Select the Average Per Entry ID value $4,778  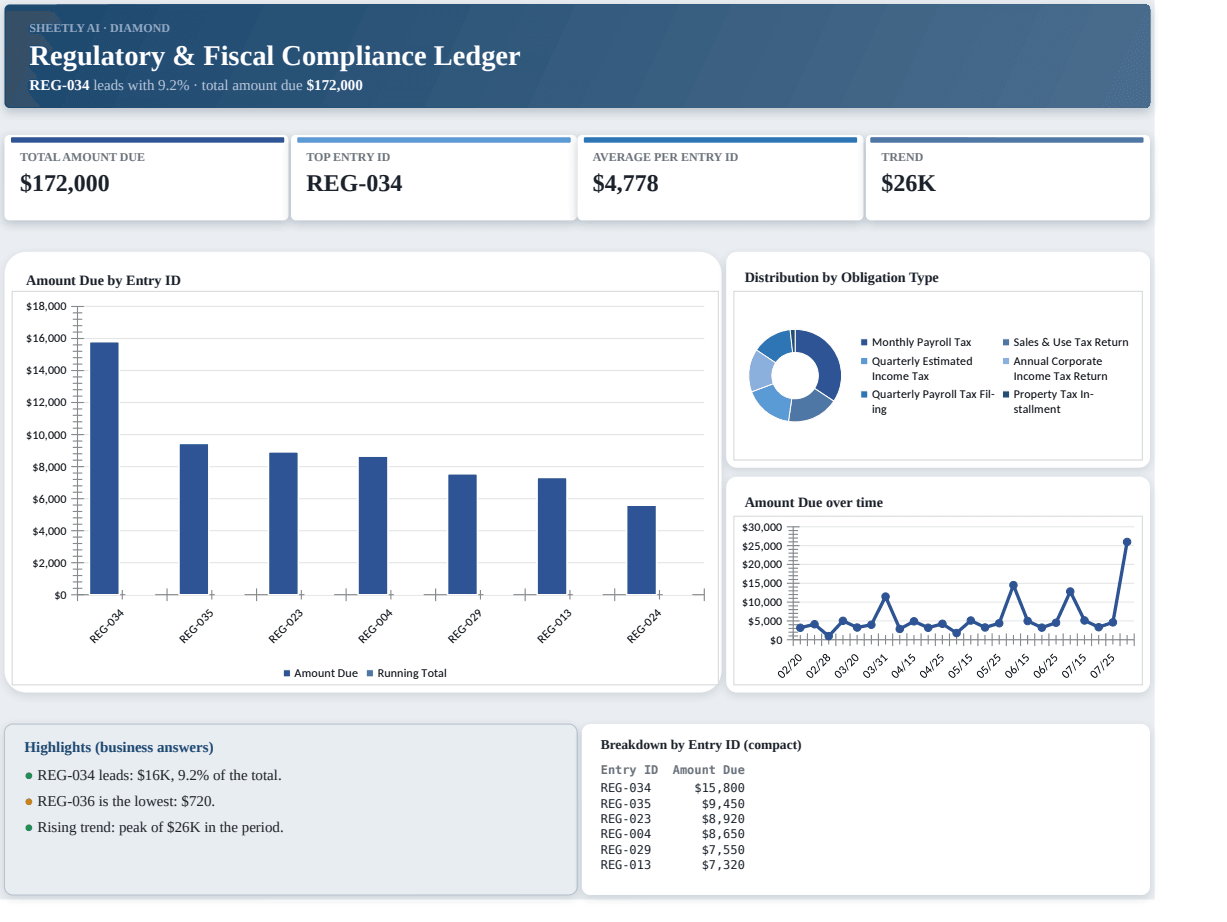click(x=625, y=183)
